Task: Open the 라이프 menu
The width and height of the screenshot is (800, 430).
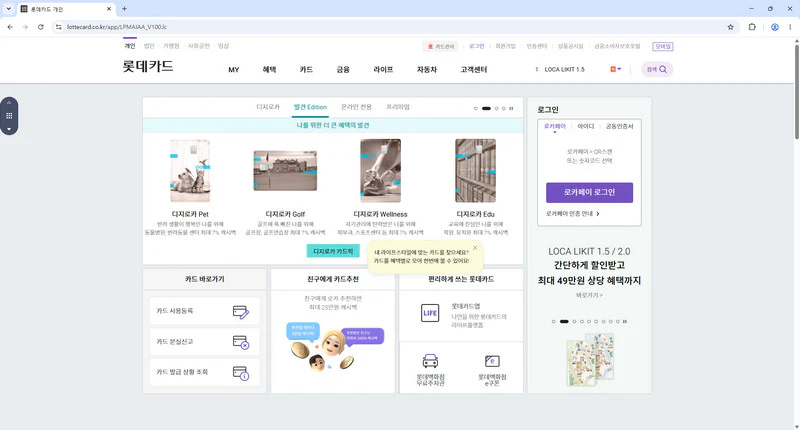Action: click(x=383, y=69)
